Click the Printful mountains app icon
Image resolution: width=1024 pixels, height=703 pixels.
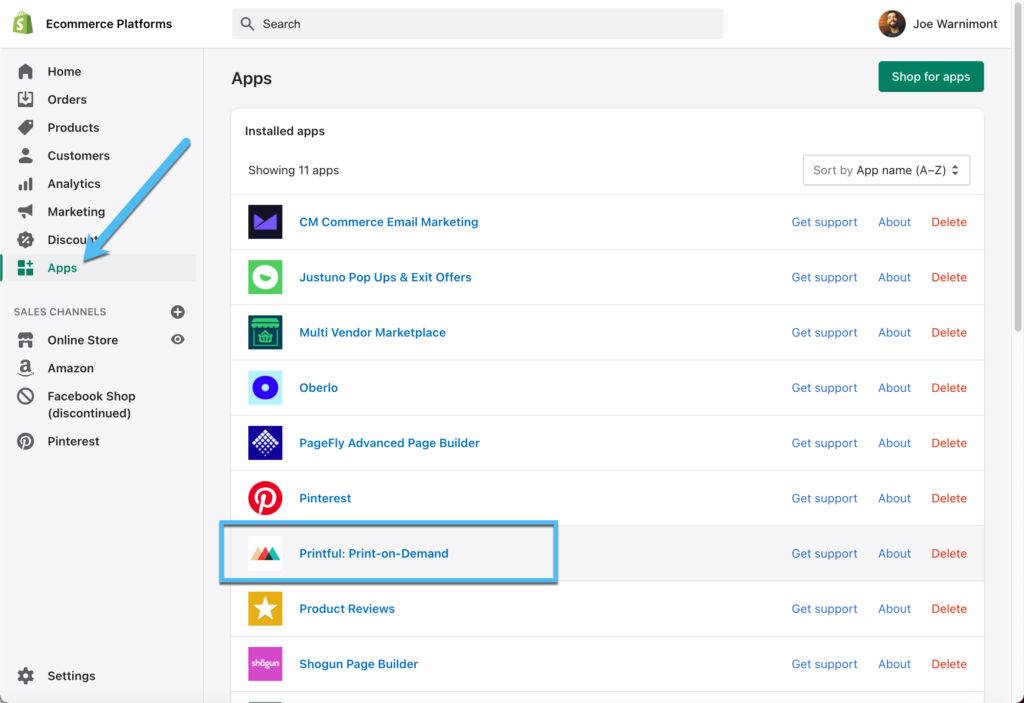point(265,553)
